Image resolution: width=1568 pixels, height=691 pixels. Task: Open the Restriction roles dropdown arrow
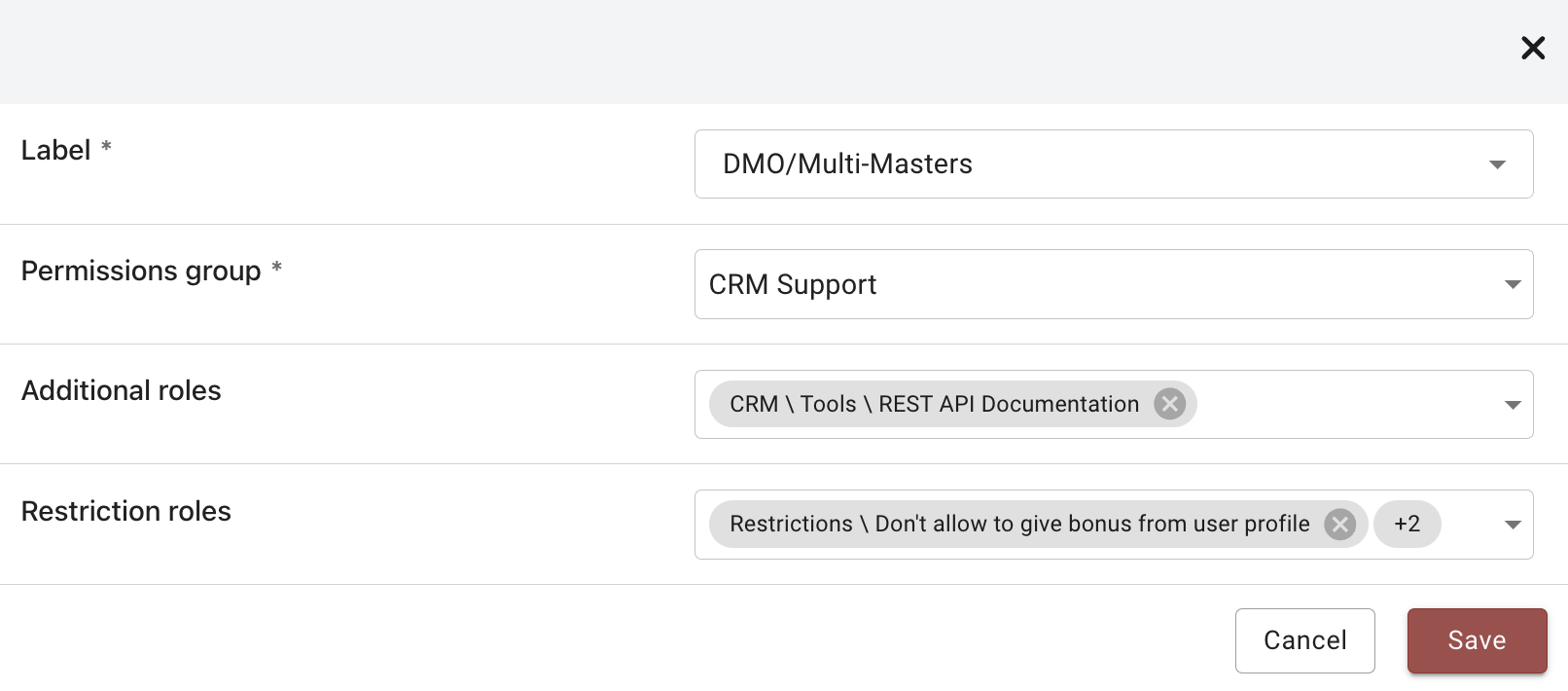(1513, 525)
